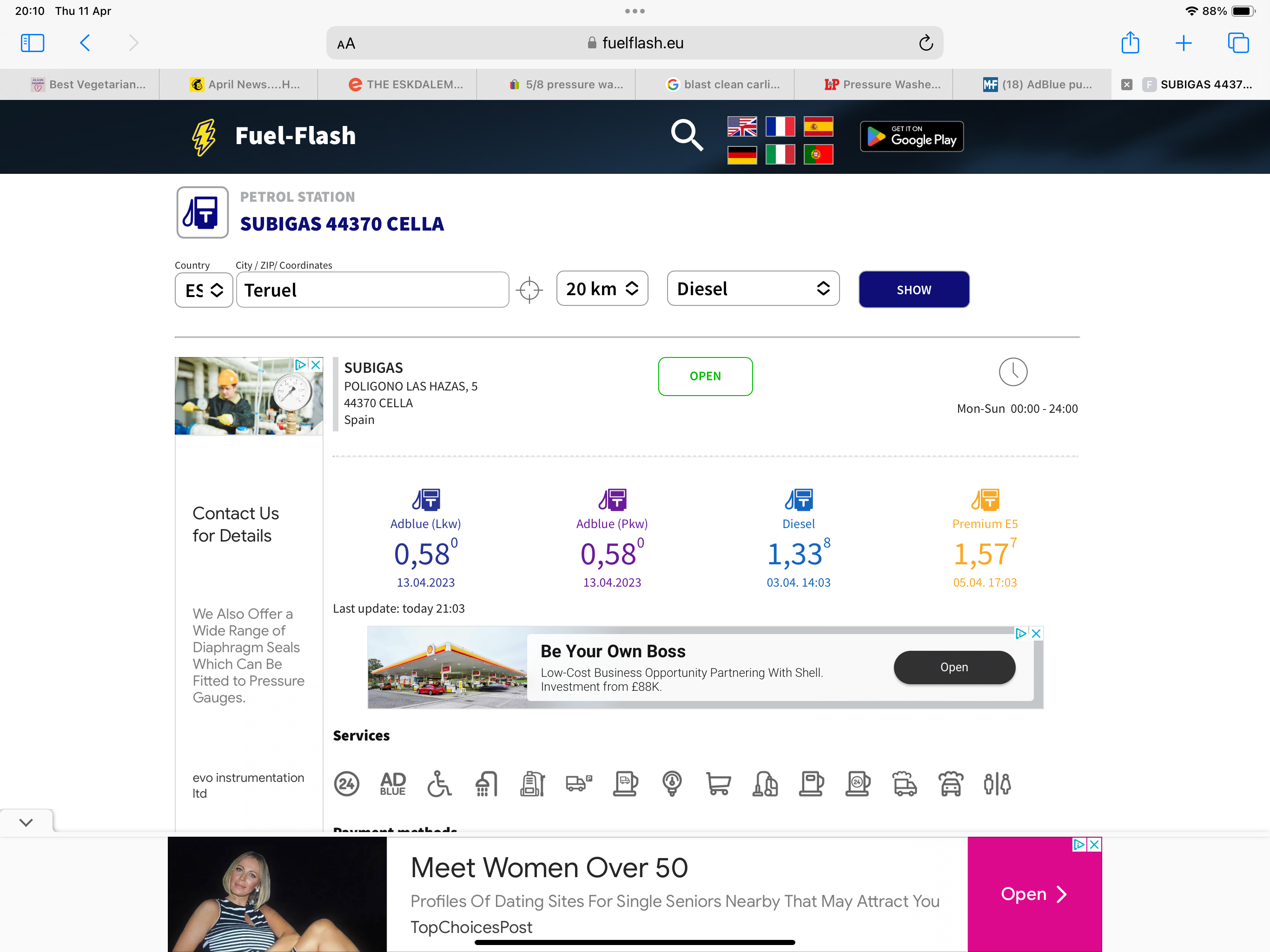The height and width of the screenshot is (952, 1270).
Task: Click the Adblue (Lkw) pump icon
Action: (425, 500)
